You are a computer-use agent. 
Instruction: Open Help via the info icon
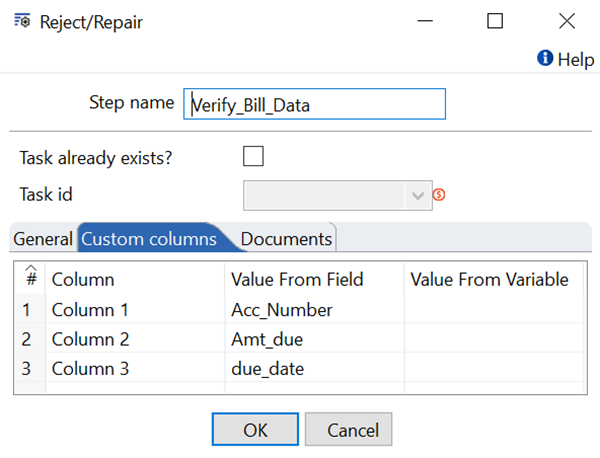[545, 58]
